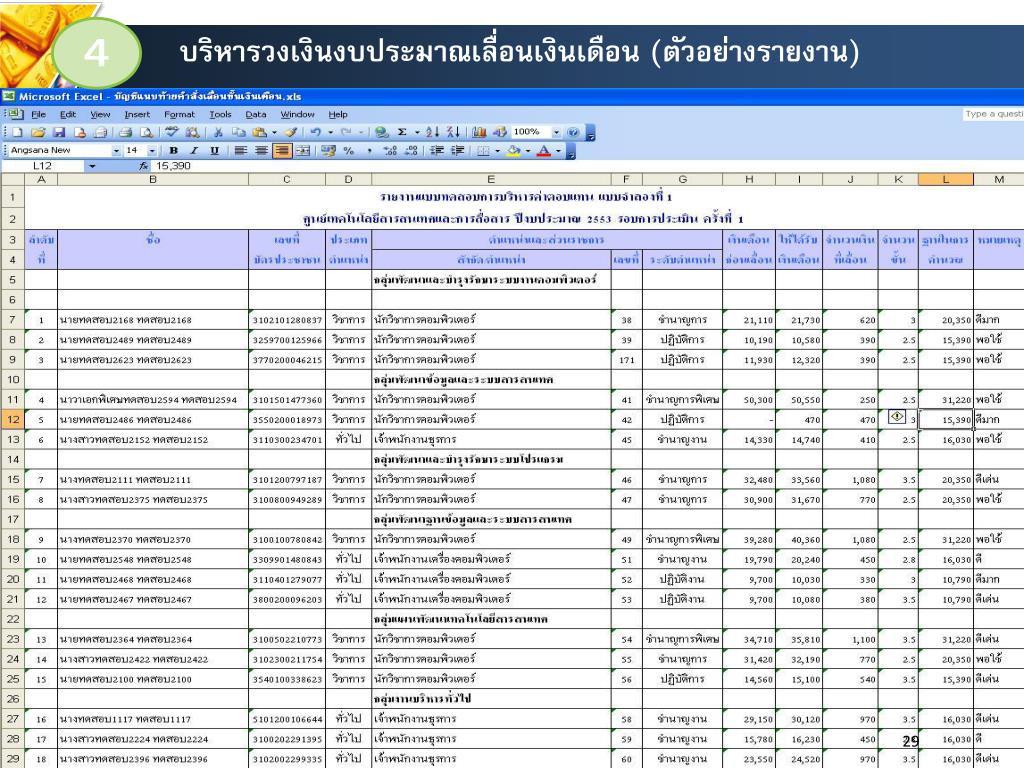Toggle Underline formatting
This screenshot has height=768, width=1024.
pyautogui.click(x=214, y=150)
